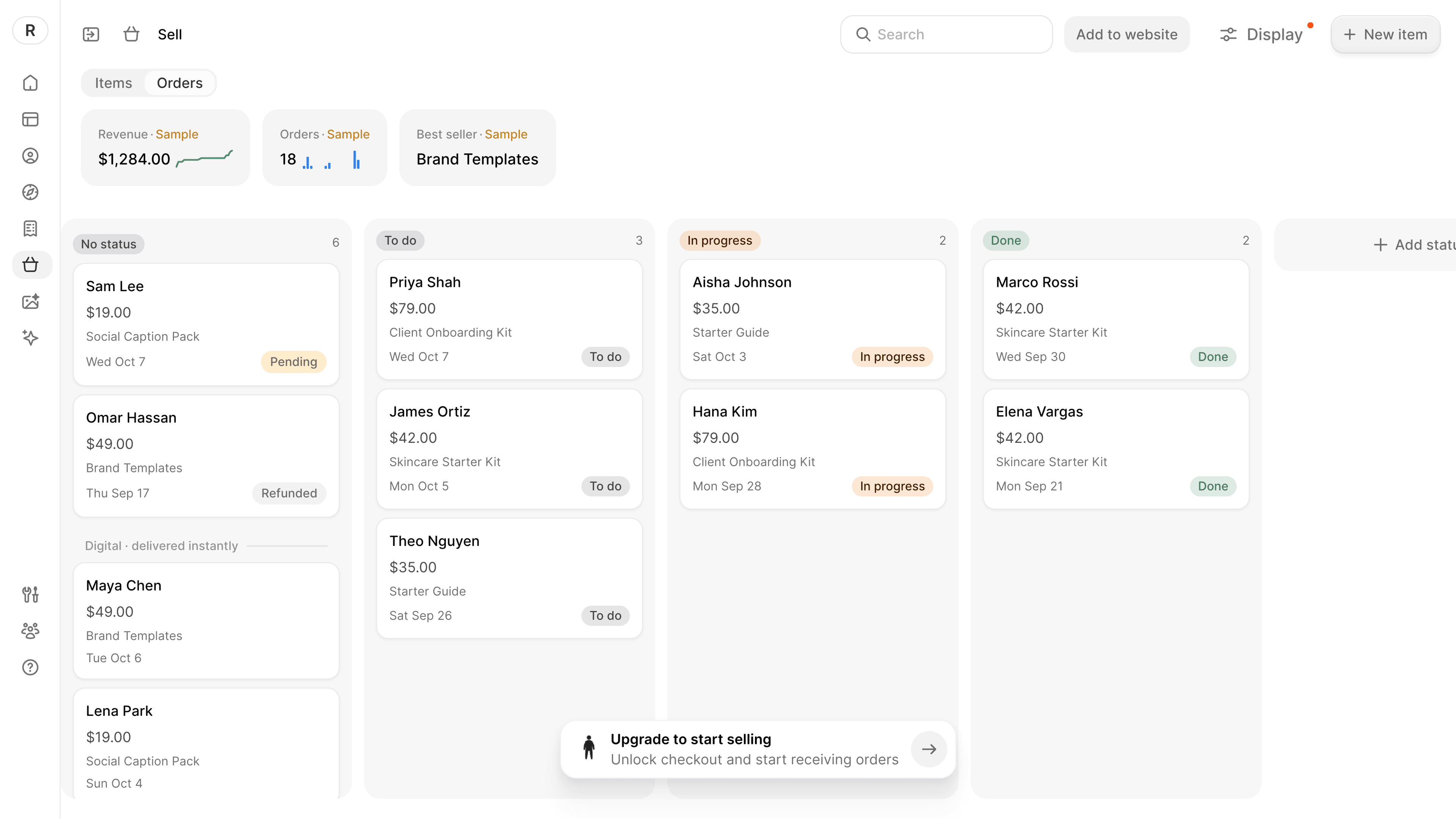The image size is (1456, 819).
Task: Open the Display options
Action: click(x=1261, y=35)
